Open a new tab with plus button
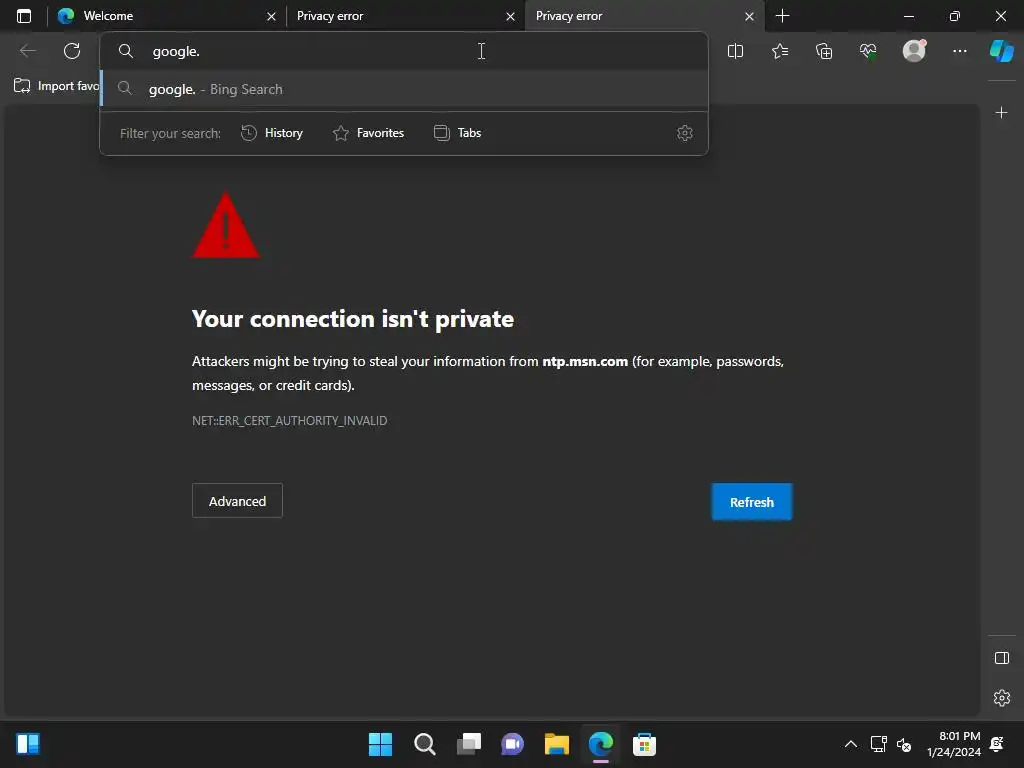Screen dimensions: 1024x768 click(782, 16)
